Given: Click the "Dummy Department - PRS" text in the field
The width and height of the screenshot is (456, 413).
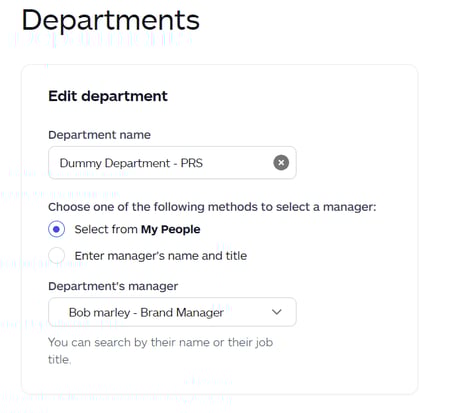Looking at the screenshot, I should 131,163.
